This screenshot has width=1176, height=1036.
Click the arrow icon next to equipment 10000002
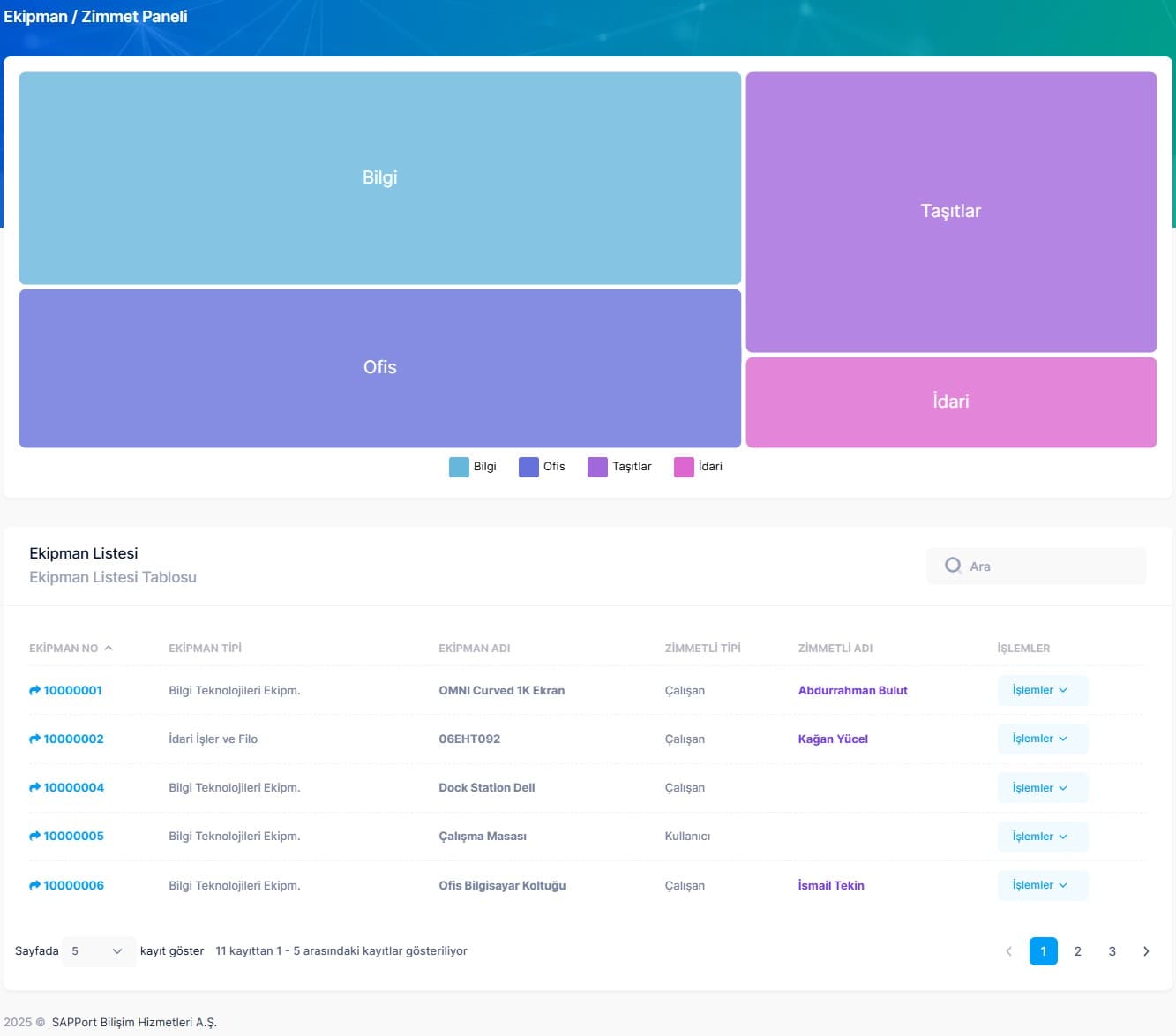coord(35,739)
